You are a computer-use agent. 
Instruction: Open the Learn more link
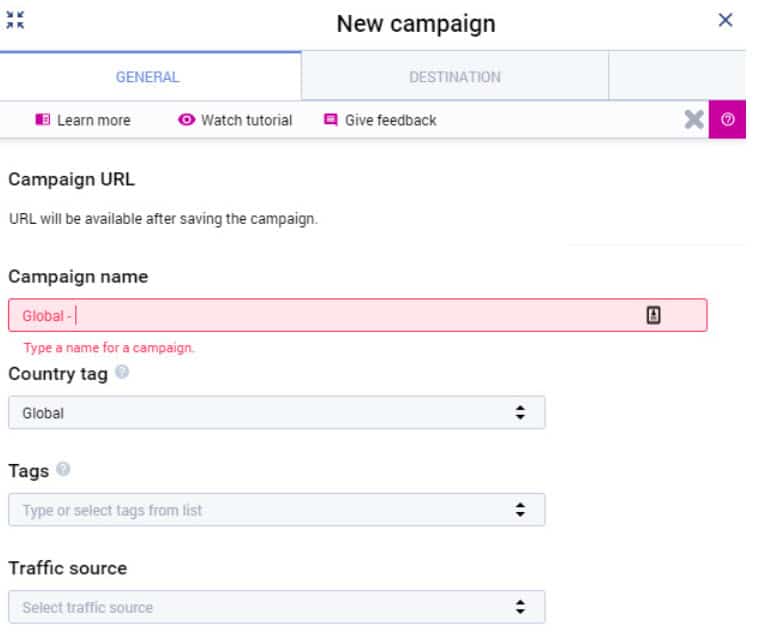coord(93,120)
